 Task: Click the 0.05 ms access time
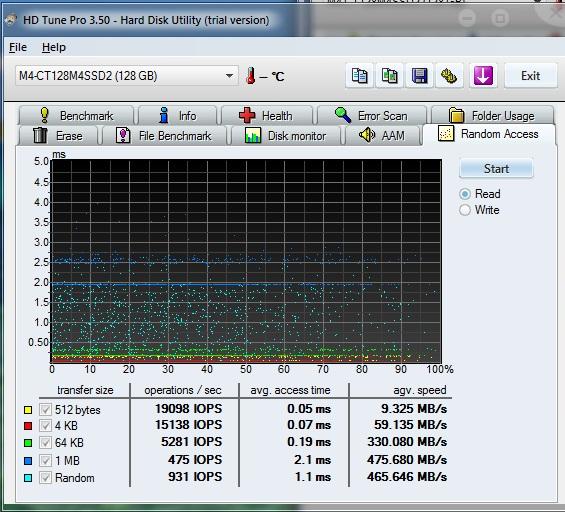pyautogui.click(x=309, y=409)
